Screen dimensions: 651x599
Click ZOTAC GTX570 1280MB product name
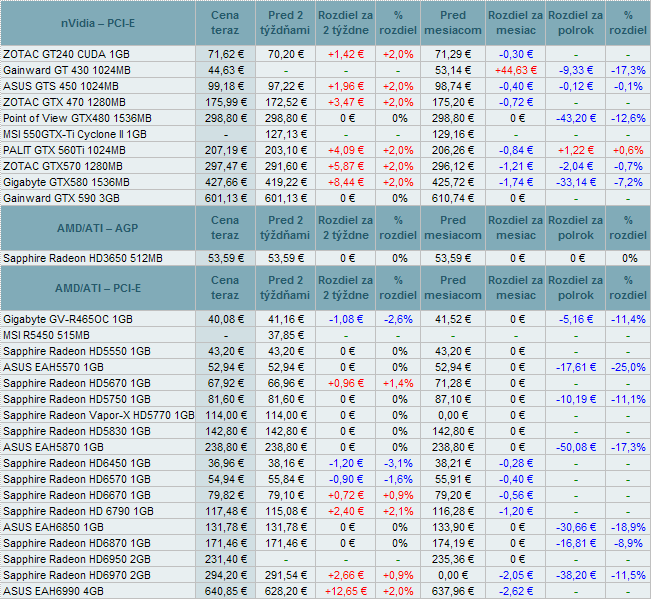tap(63, 166)
